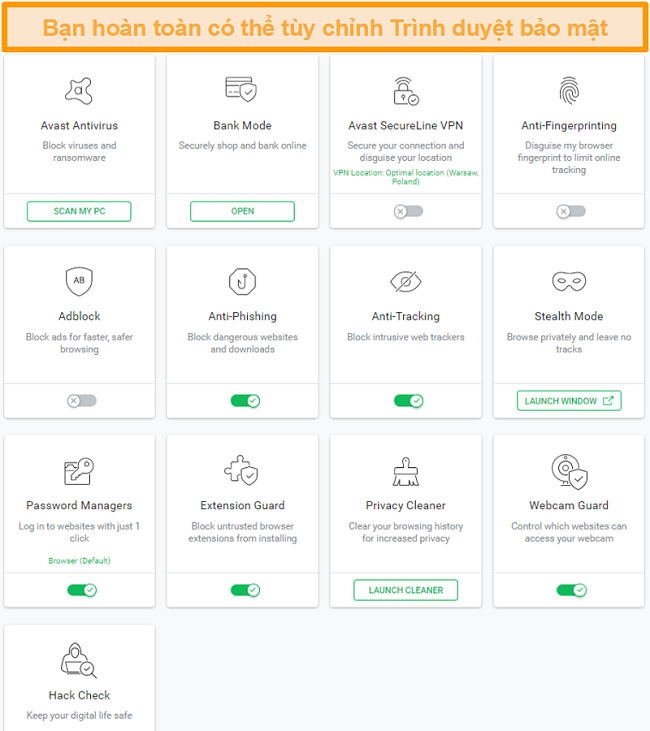Image resolution: width=650 pixels, height=731 pixels.
Task: Turn off the Extension Guard switch
Action: coord(245,590)
